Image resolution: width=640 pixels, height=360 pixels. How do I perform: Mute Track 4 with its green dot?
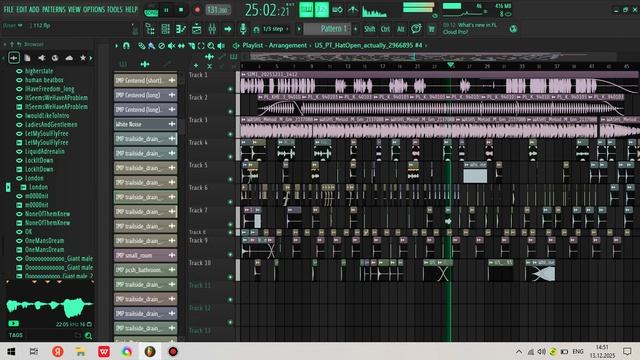[230, 156]
